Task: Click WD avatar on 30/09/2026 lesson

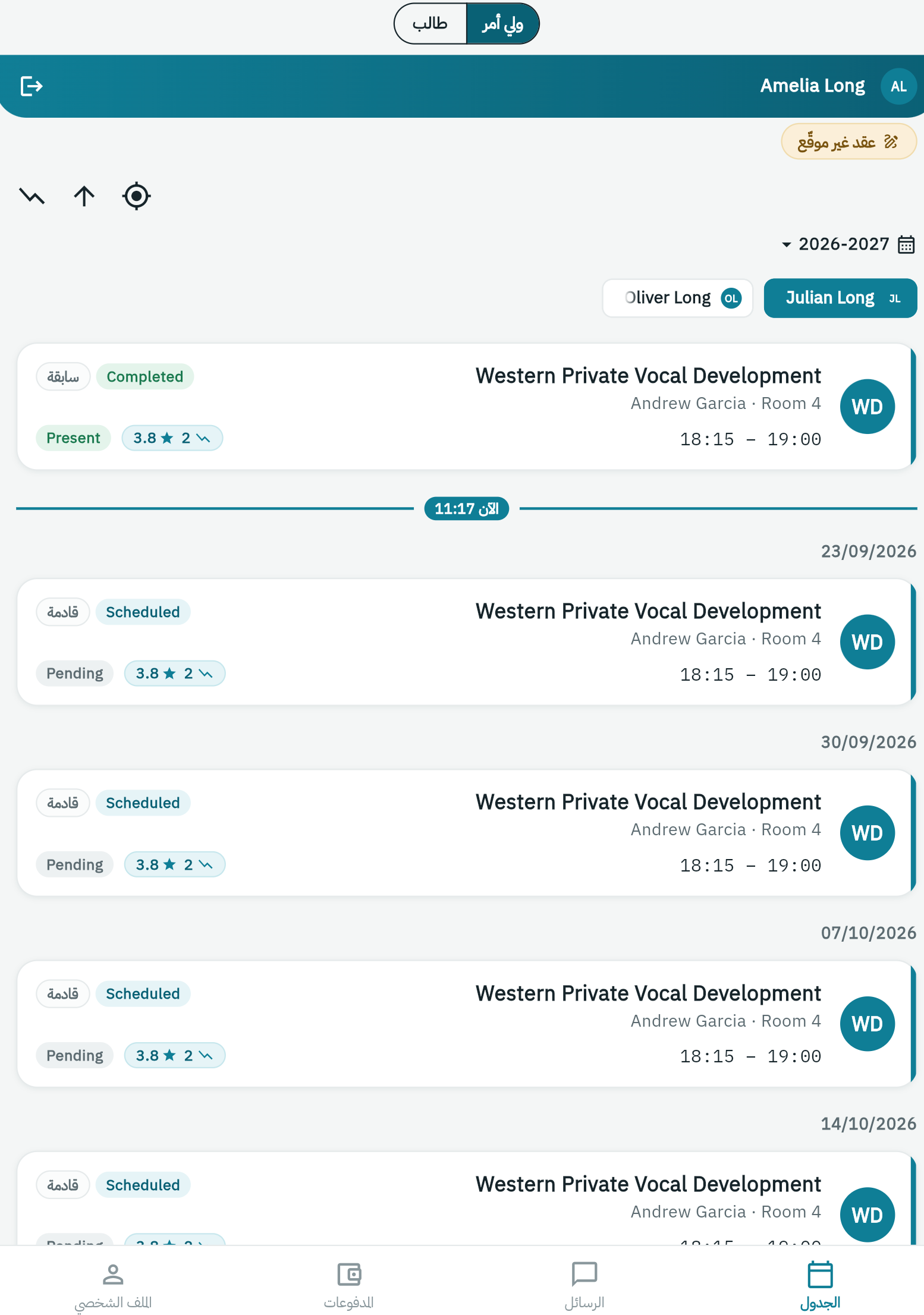Action: 867,833
